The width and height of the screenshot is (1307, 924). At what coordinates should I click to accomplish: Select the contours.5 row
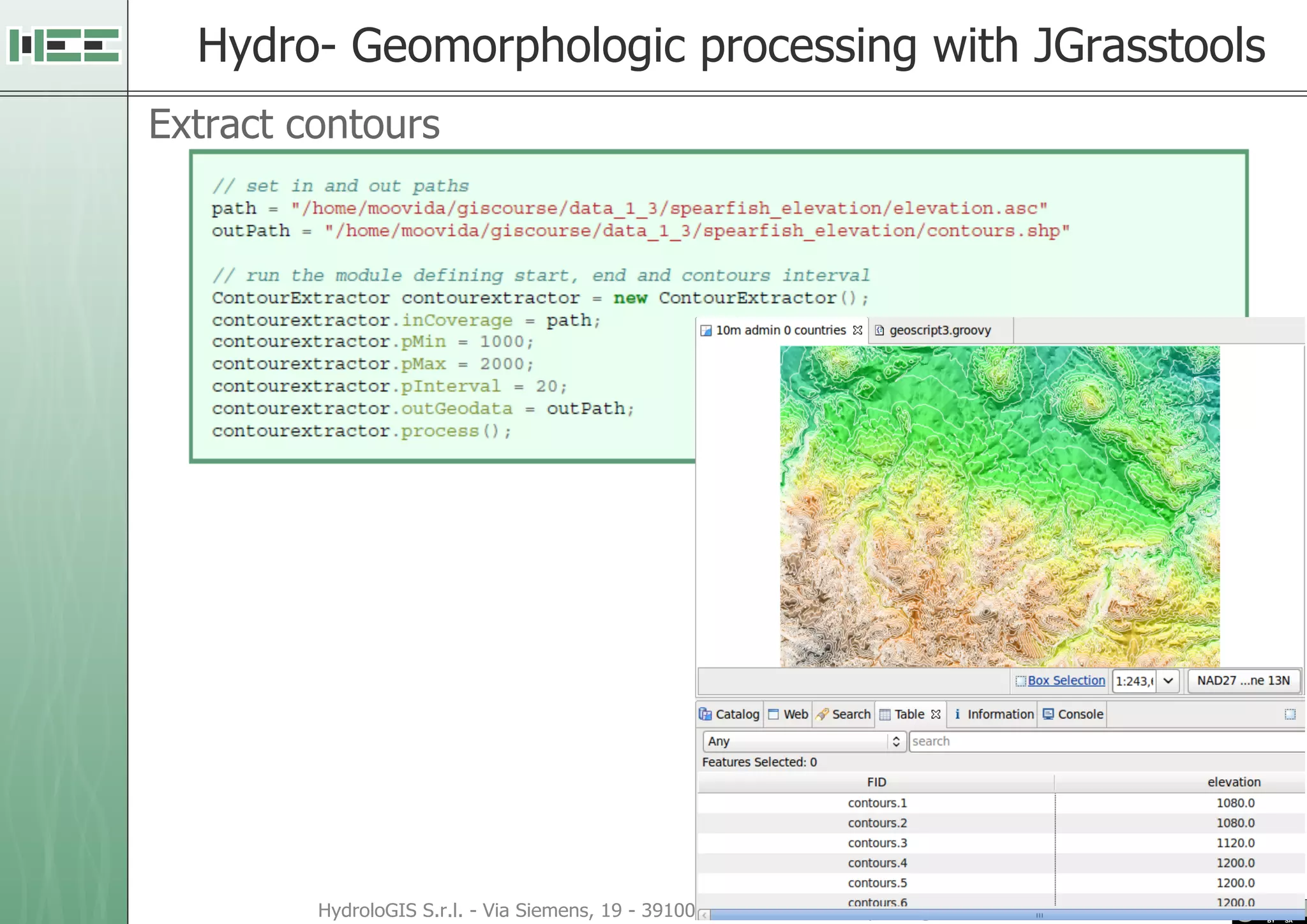pyautogui.click(x=1001, y=883)
